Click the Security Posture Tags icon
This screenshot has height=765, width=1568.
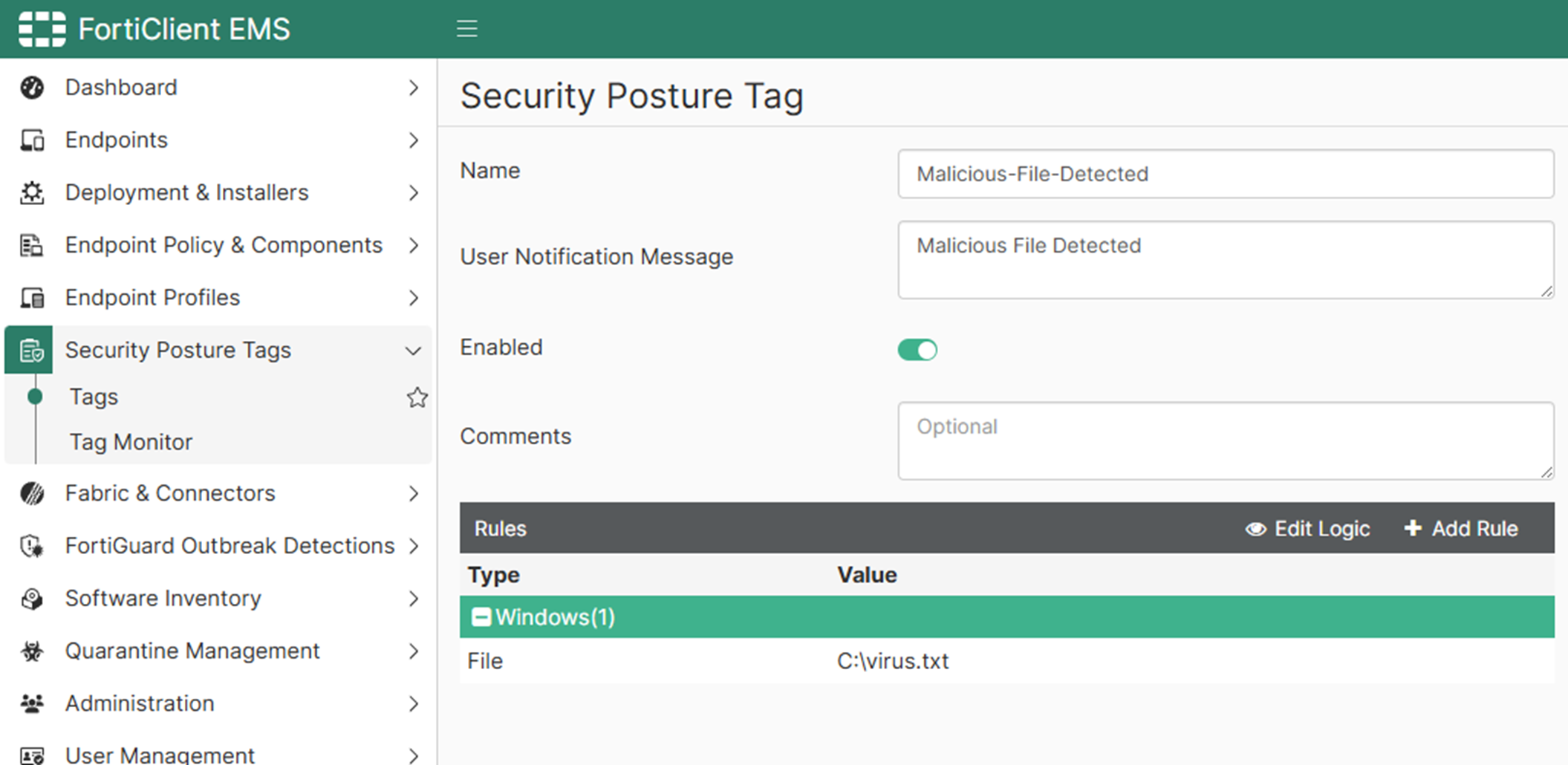point(30,351)
